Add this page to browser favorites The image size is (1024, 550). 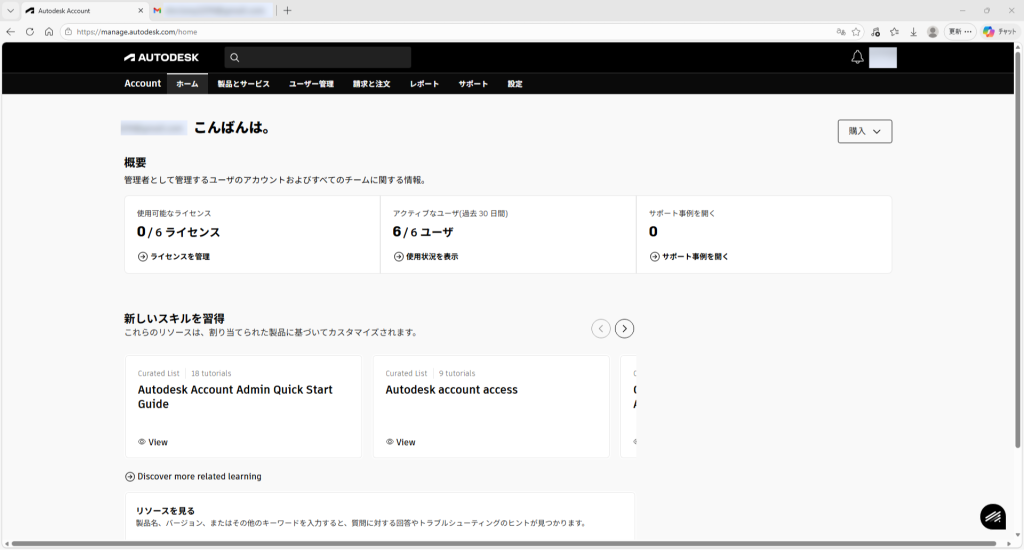point(856,32)
